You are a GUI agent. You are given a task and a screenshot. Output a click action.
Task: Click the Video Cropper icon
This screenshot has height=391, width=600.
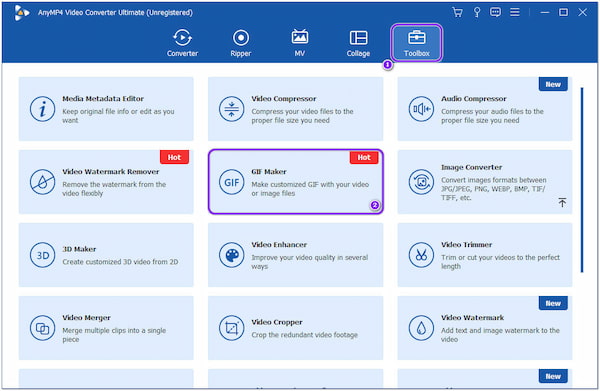[232, 328]
